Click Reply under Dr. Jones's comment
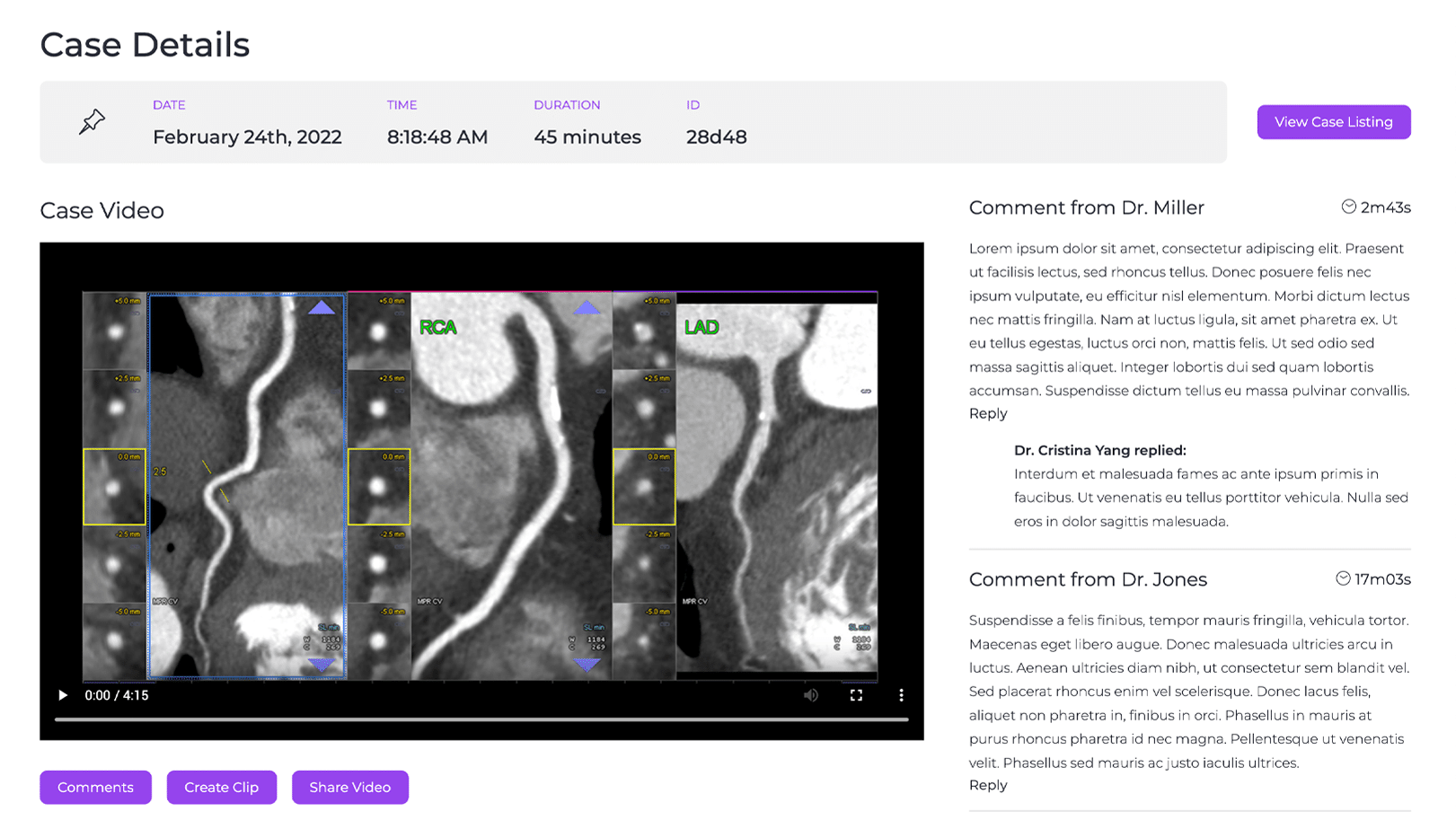Screen dimensions: 1456x838 987,785
